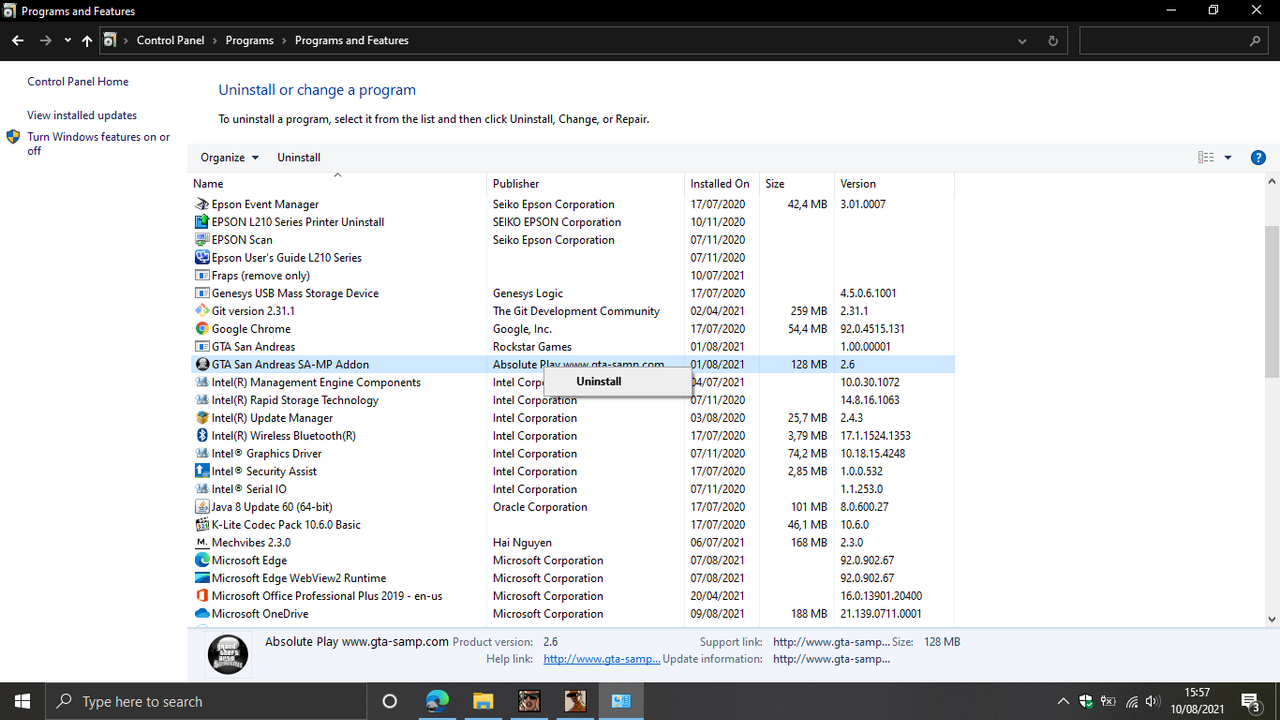Go to Control Panel in the breadcrumb
The image size is (1280, 720).
click(170, 41)
